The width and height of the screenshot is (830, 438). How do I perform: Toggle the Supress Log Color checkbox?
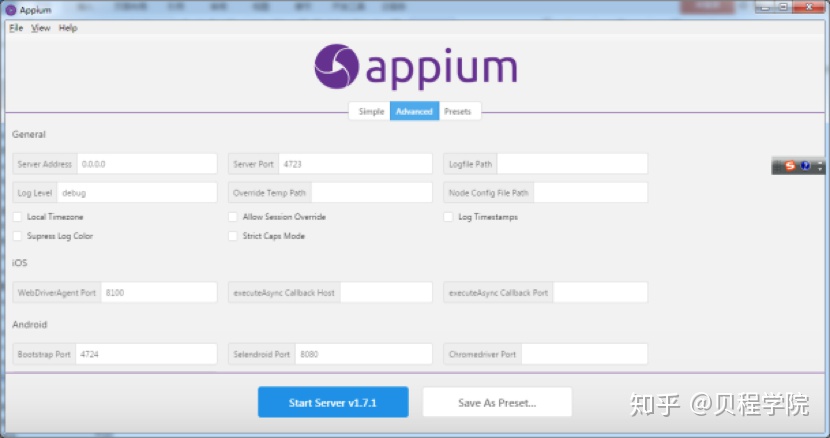17,236
